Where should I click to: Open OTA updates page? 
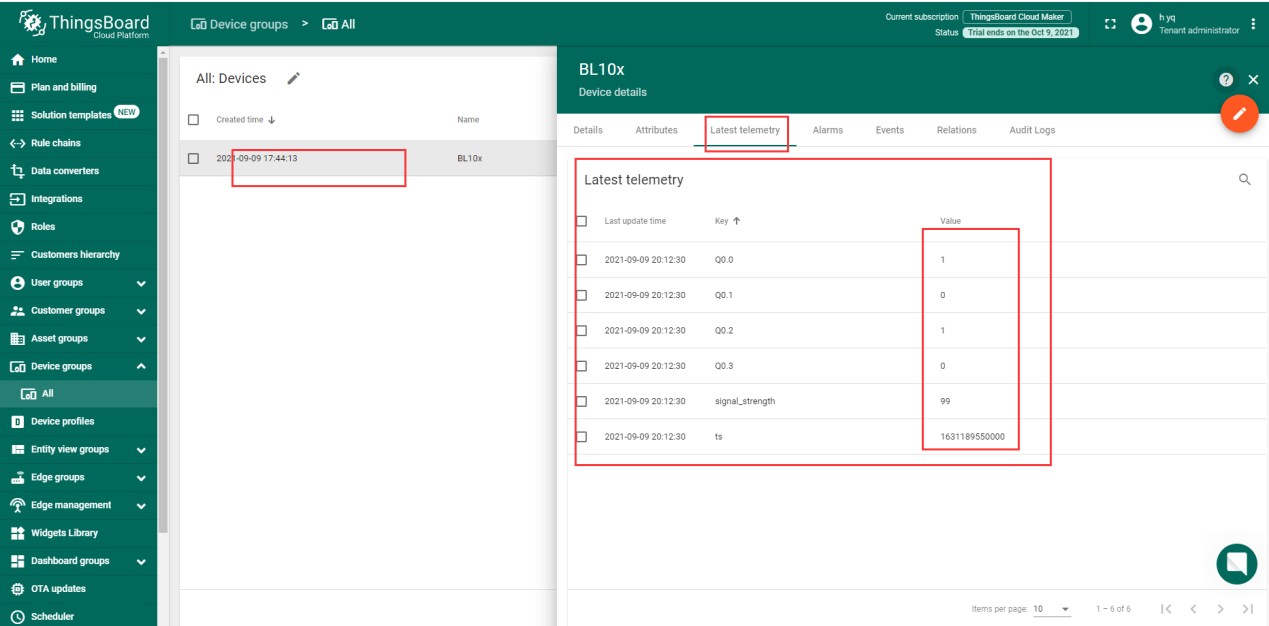point(78,589)
